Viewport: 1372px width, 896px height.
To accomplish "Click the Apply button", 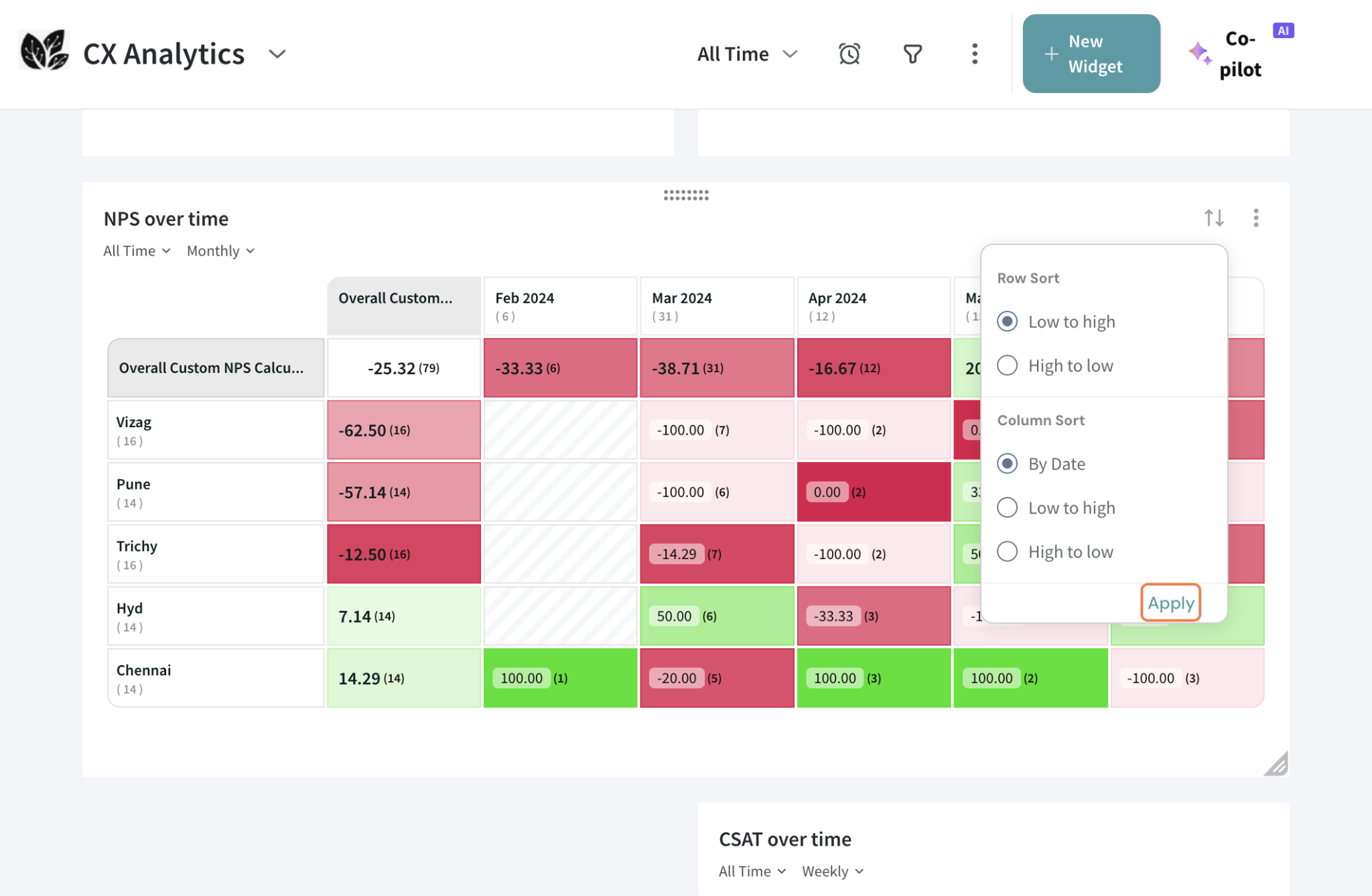I will point(1170,603).
